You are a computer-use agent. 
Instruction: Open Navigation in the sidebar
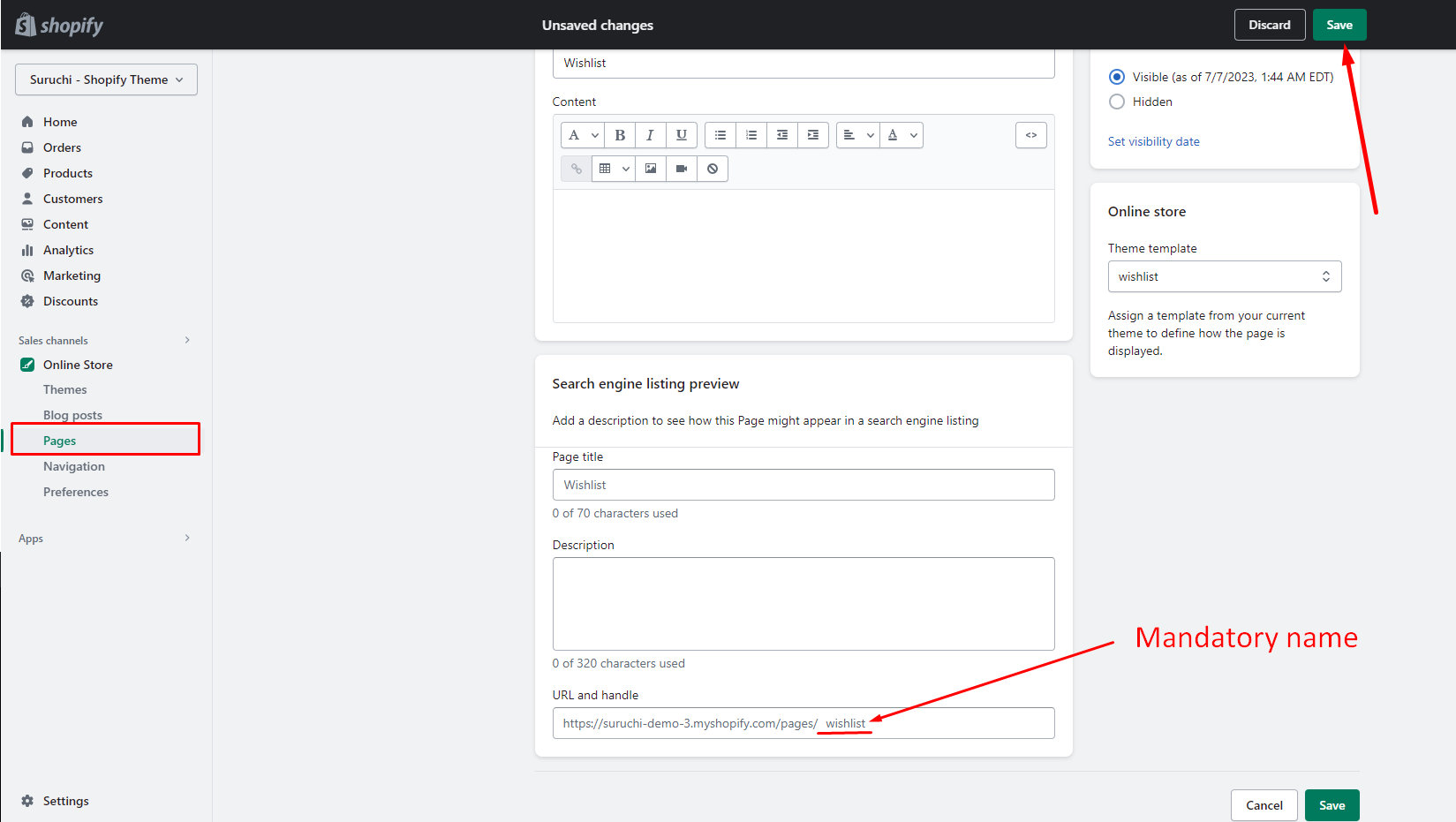[x=74, y=466]
